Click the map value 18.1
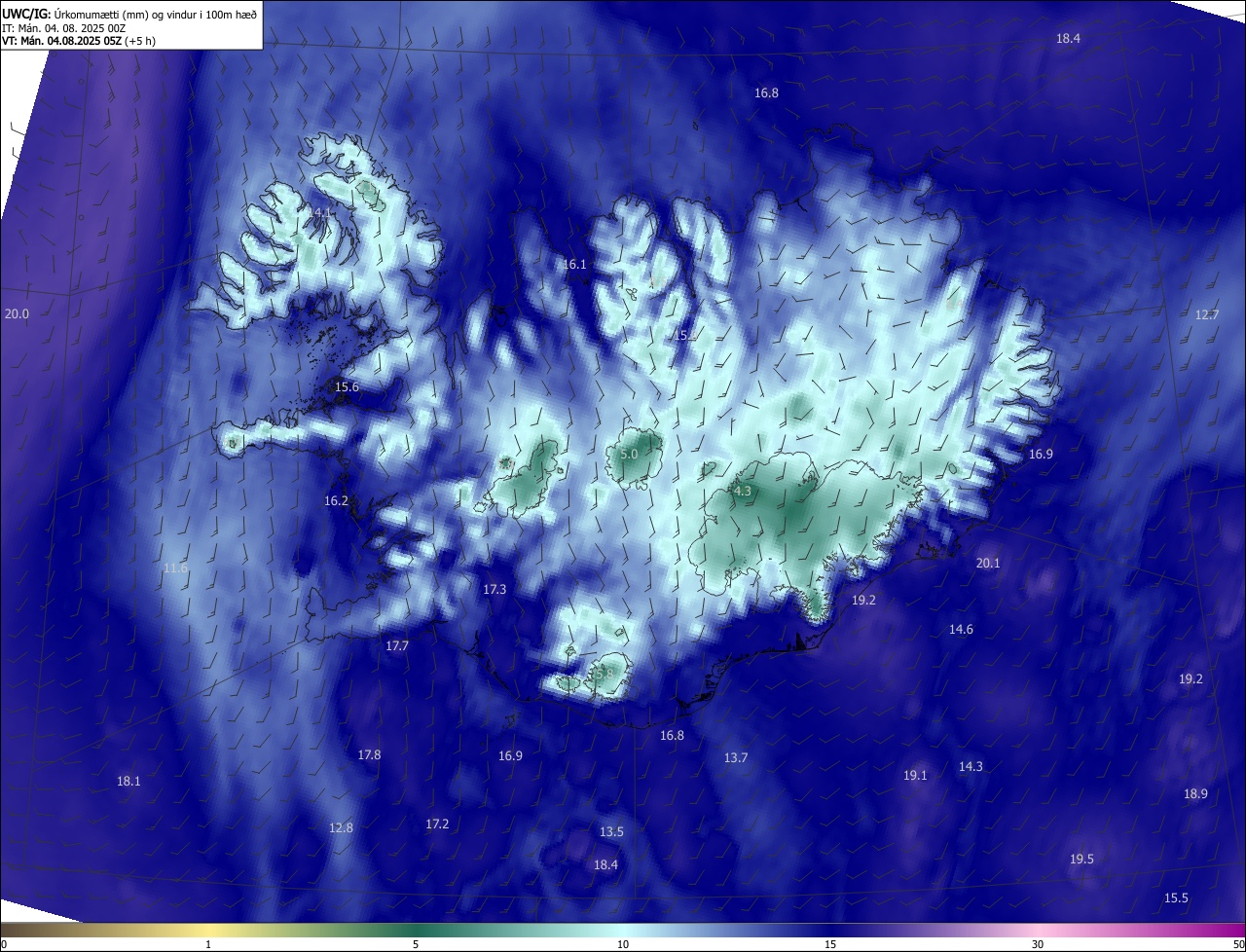Image resolution: width=1246 pixels, height=952 pixels. point(128,781)
